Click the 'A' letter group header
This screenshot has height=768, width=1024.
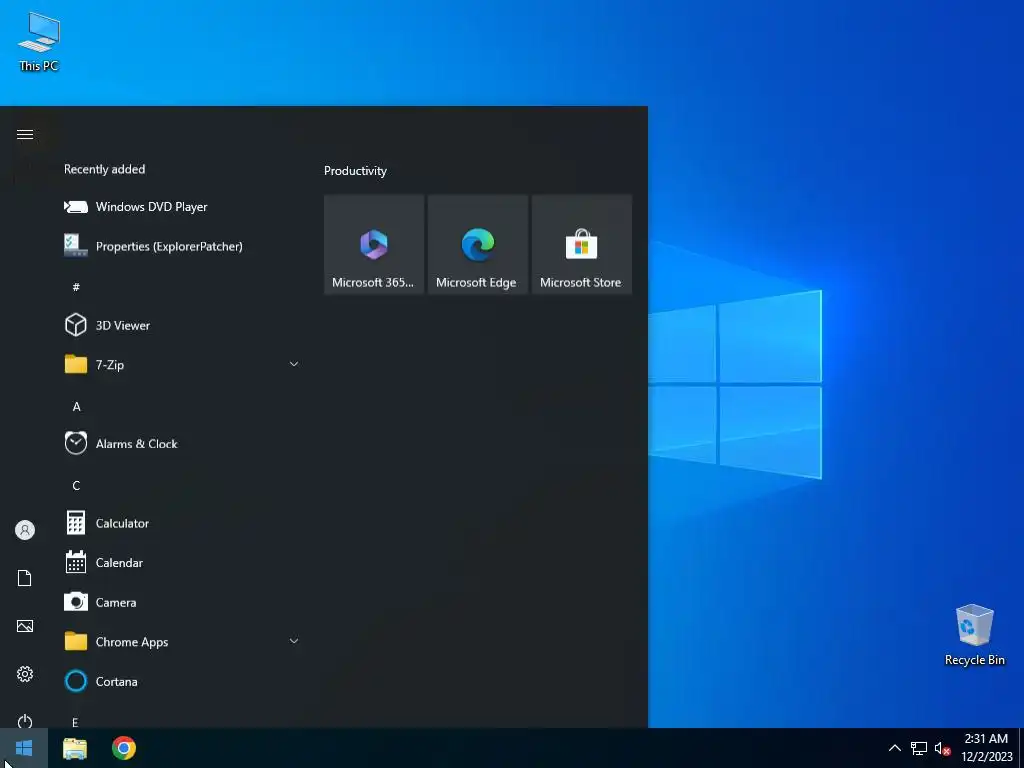(76, 406)
